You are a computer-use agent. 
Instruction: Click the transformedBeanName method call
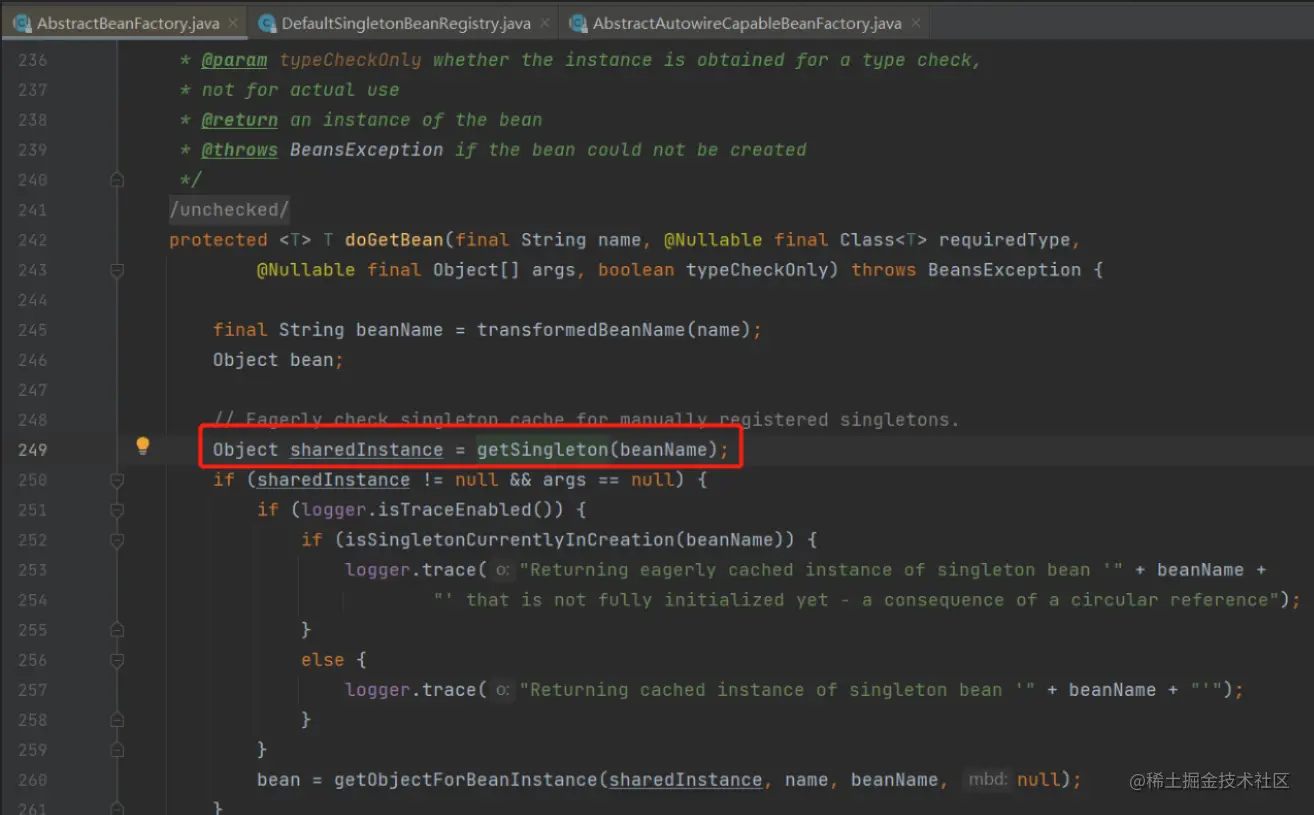pos(581,330)
